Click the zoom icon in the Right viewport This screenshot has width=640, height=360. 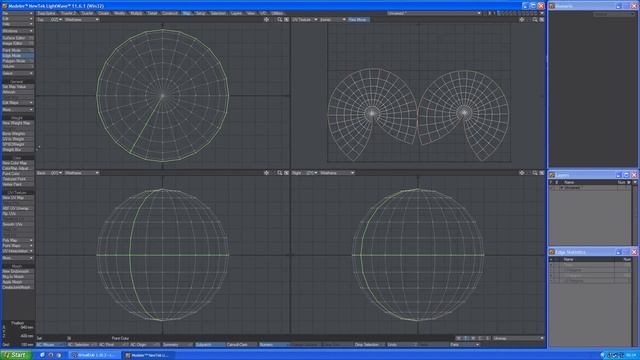(x=535, y=173)
